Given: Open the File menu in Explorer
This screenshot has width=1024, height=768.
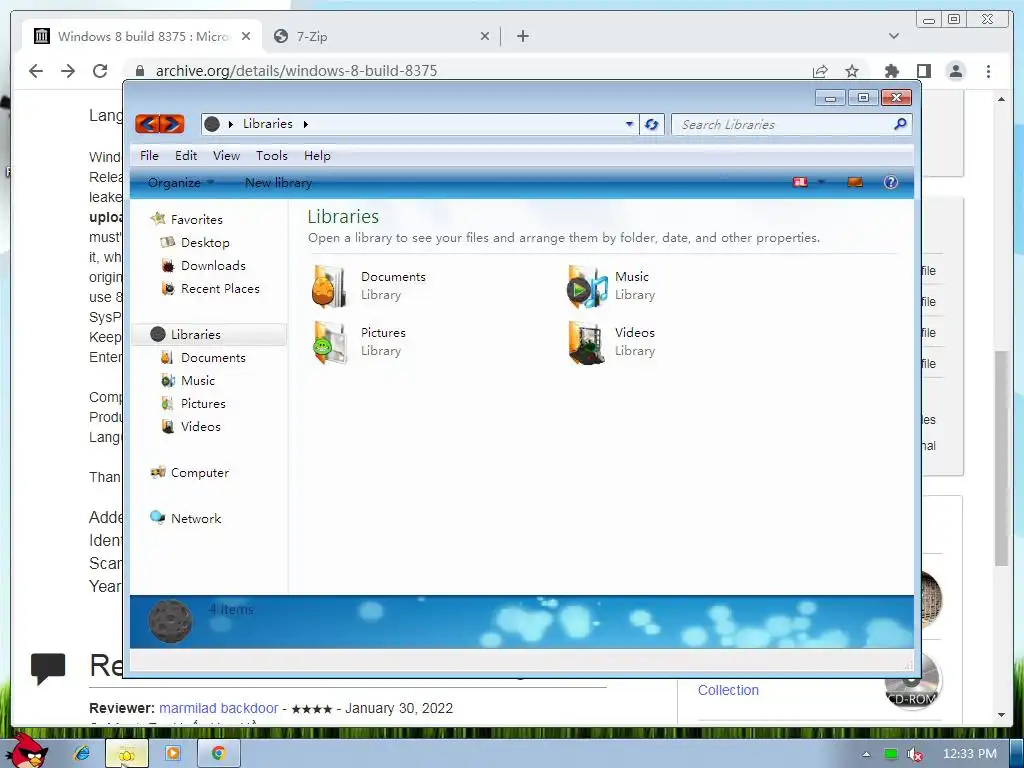Looking at the screenshot, I should click(x=149, y=155).
